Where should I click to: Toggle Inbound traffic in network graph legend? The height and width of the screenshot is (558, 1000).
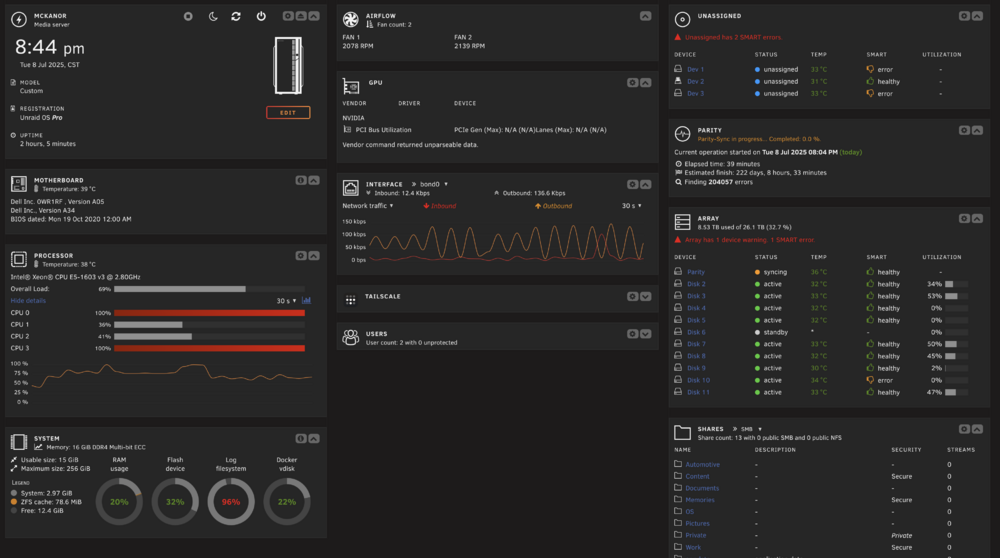click(439, 206)
